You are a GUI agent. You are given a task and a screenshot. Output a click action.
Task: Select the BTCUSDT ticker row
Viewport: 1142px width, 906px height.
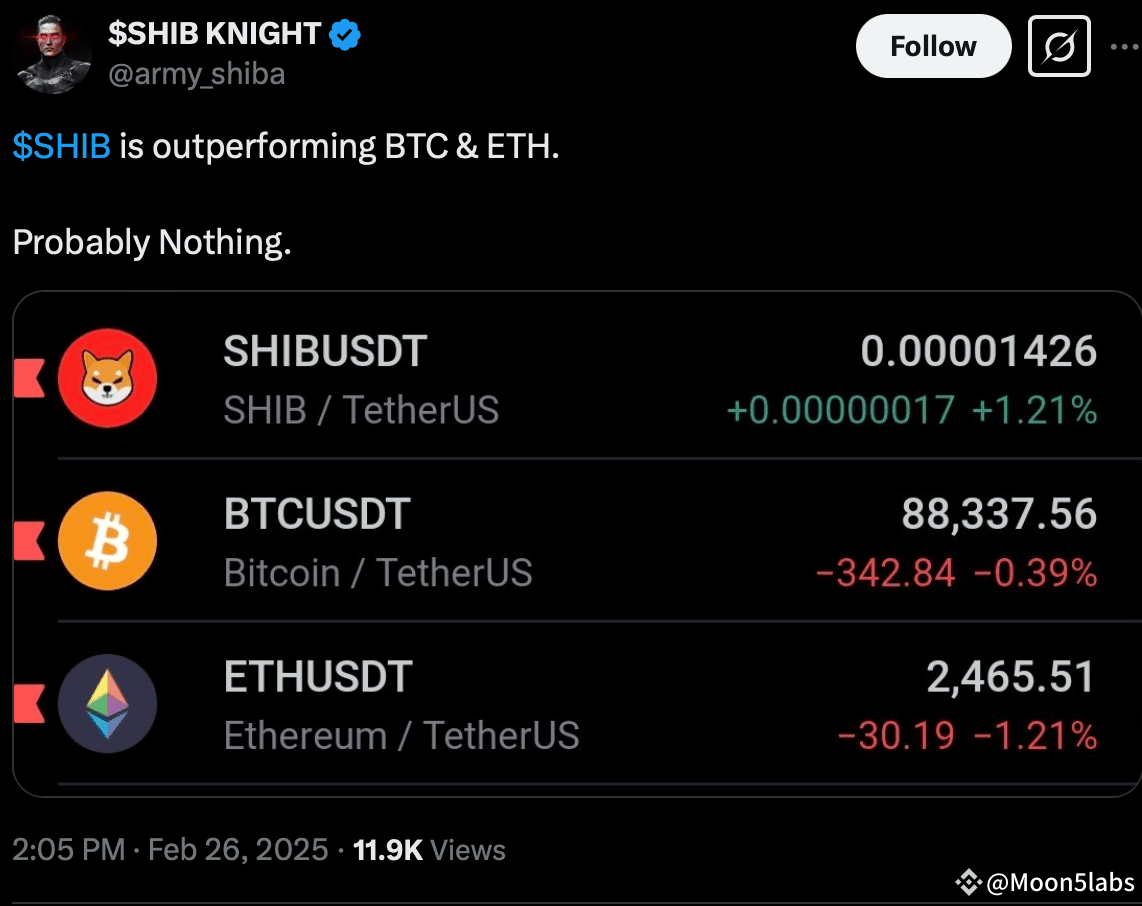pos(600,541)
